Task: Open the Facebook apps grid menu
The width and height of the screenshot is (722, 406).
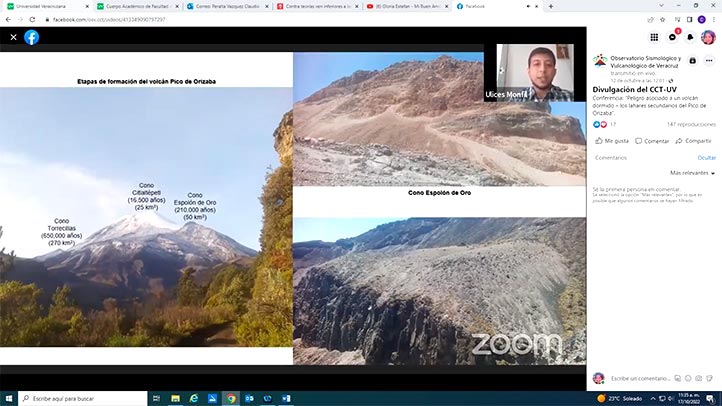Action: 654,37
